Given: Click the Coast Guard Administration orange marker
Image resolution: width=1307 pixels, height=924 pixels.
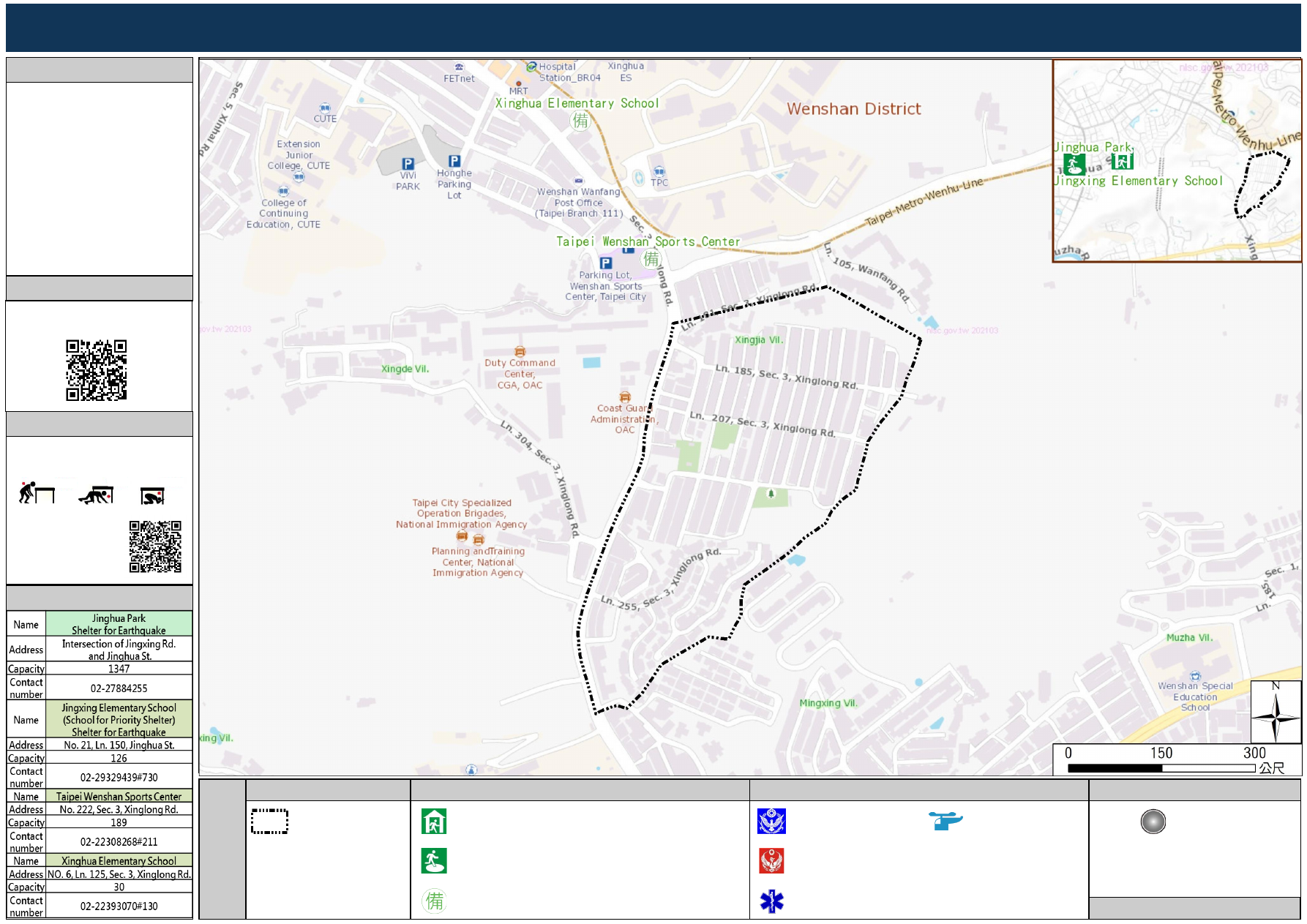Looking at the screenshot, I should click(624, 397).
